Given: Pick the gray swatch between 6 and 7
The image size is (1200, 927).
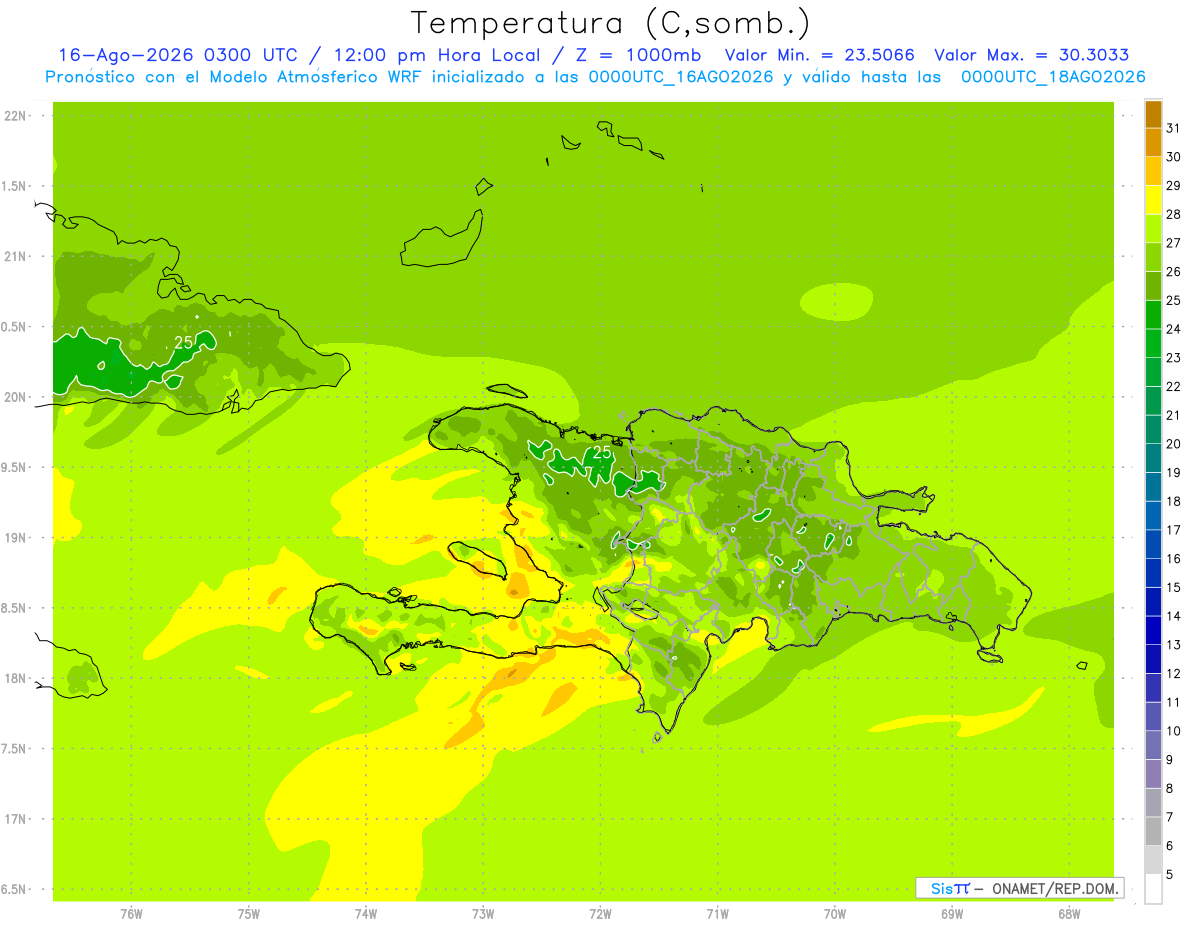Looking at the screenshot, I should (1153, 832).
